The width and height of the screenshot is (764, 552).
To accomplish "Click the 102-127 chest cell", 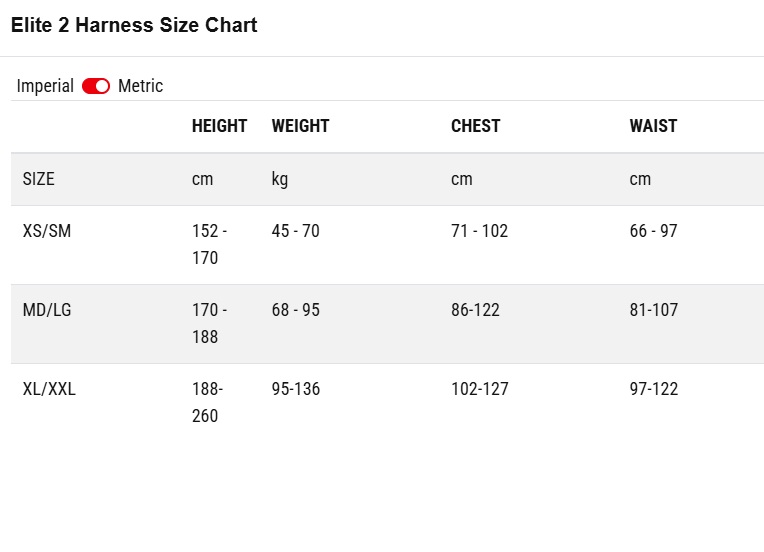I will pos(479,389).
